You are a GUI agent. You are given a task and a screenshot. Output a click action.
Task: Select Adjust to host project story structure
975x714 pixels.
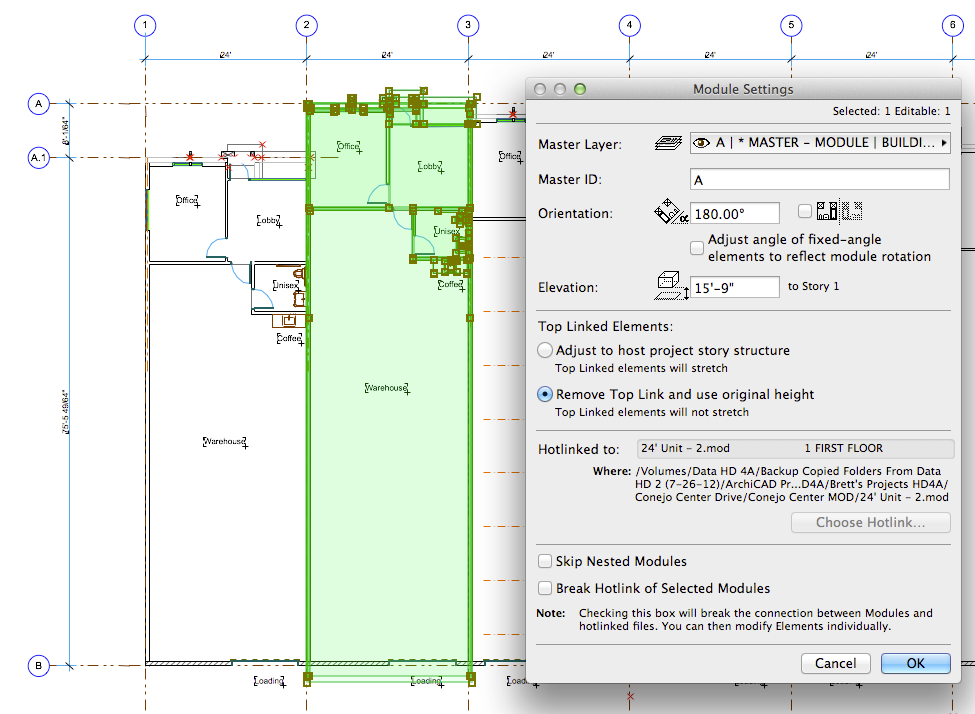click(545, 350)
